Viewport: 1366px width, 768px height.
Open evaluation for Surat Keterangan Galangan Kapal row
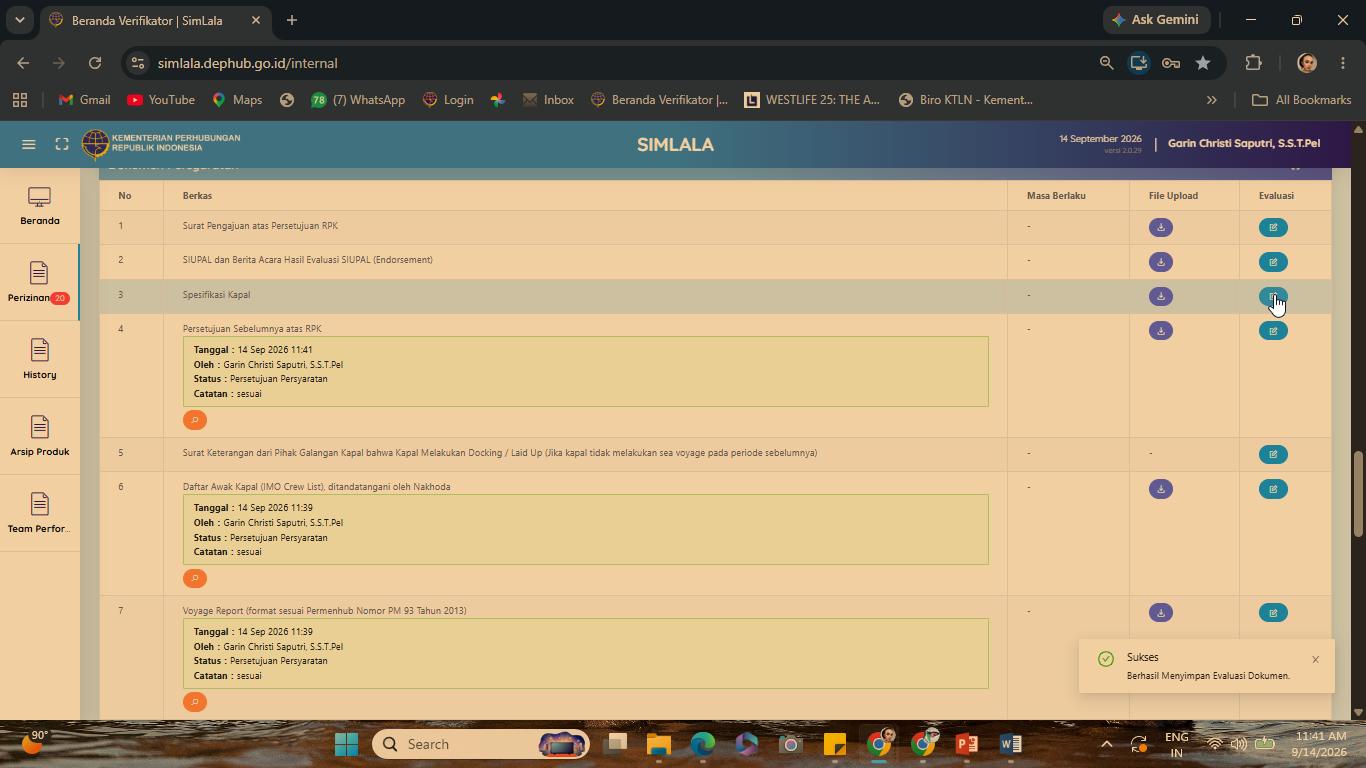click(x=1273, y=455)
